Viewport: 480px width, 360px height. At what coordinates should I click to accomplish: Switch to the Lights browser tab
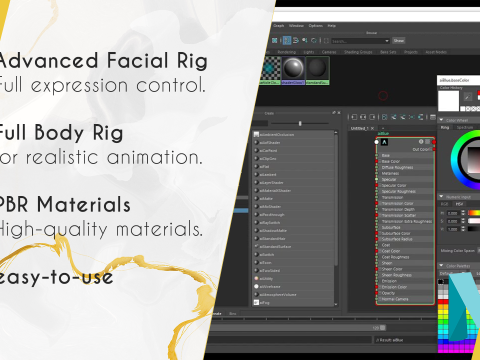click(309, 52)
